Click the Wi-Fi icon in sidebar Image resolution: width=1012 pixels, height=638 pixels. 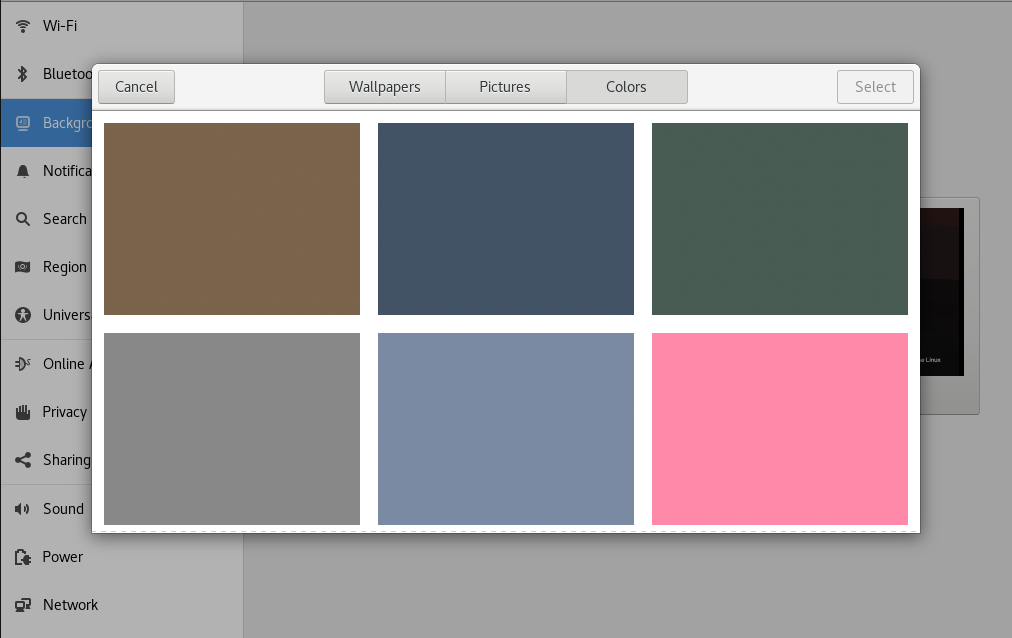23,26
